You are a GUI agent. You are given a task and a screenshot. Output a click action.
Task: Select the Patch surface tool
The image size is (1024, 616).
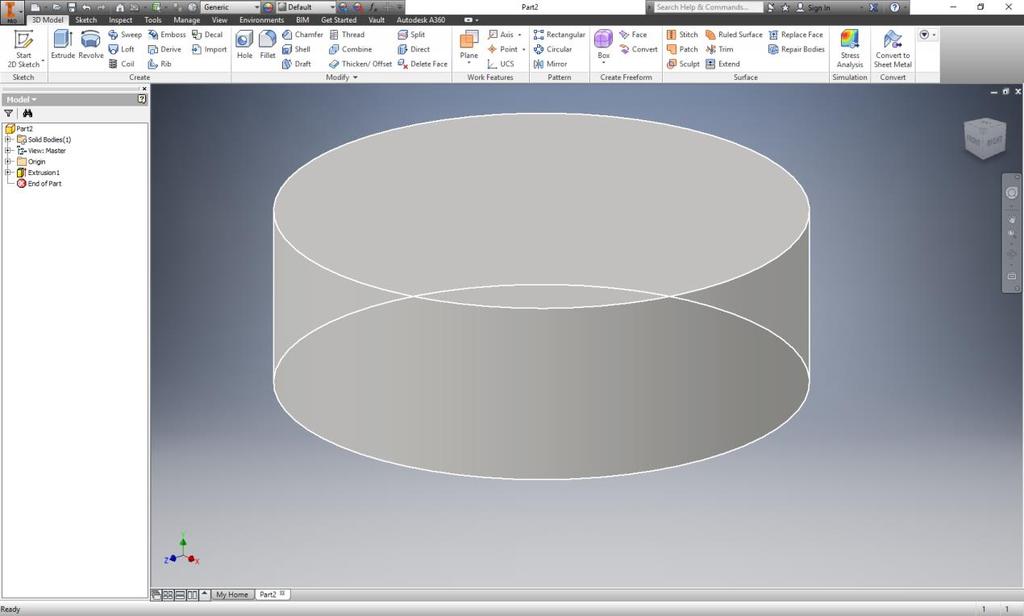pyautogui.click(x=682, y=49)
